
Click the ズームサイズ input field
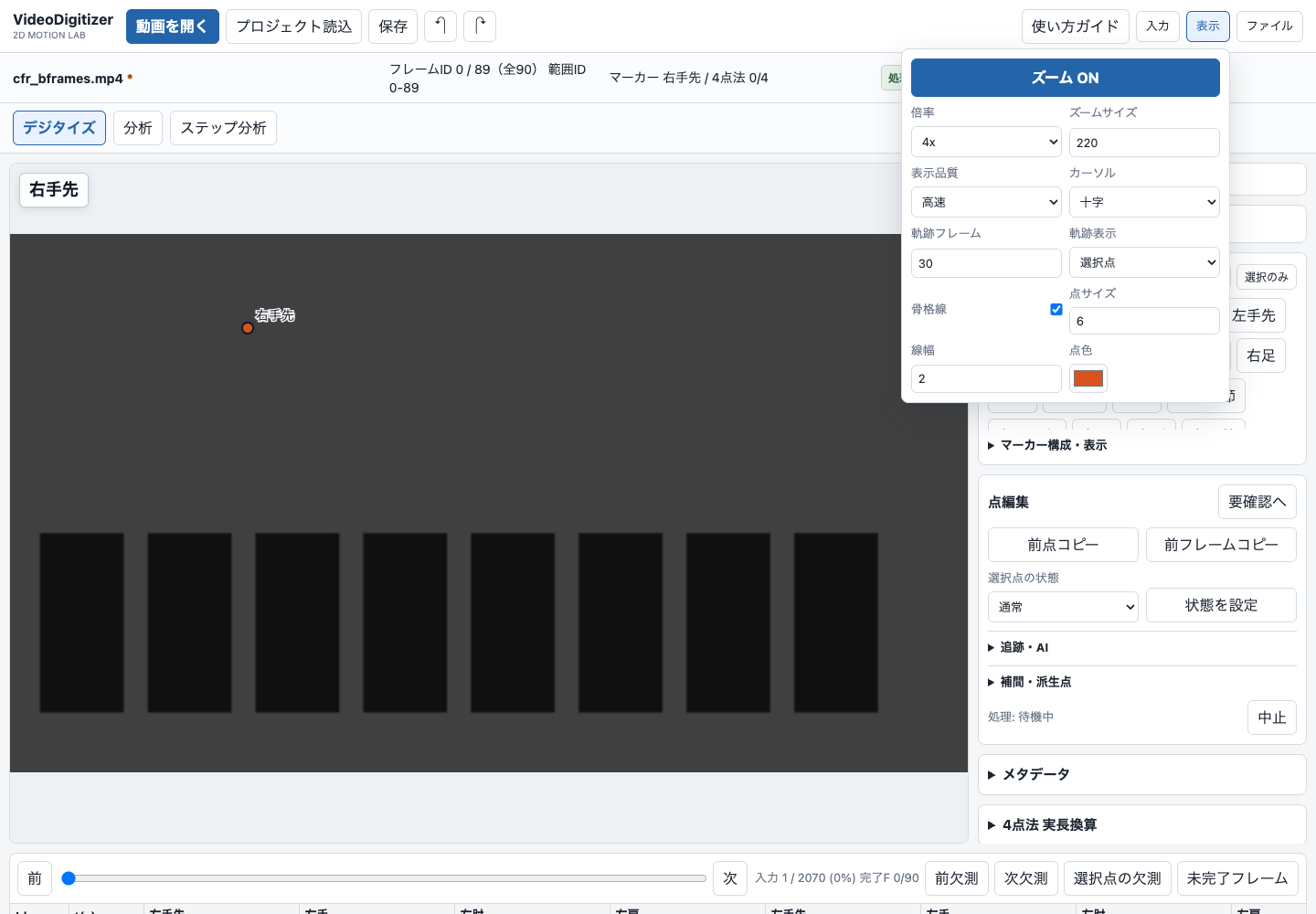1144,143
